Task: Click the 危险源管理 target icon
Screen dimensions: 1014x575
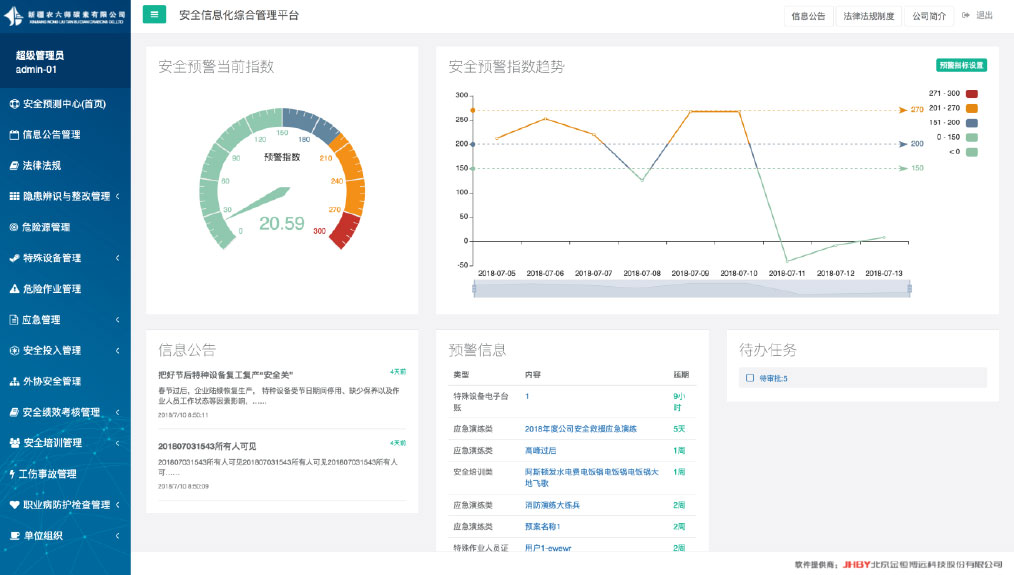Action: (x=14, y=228)
